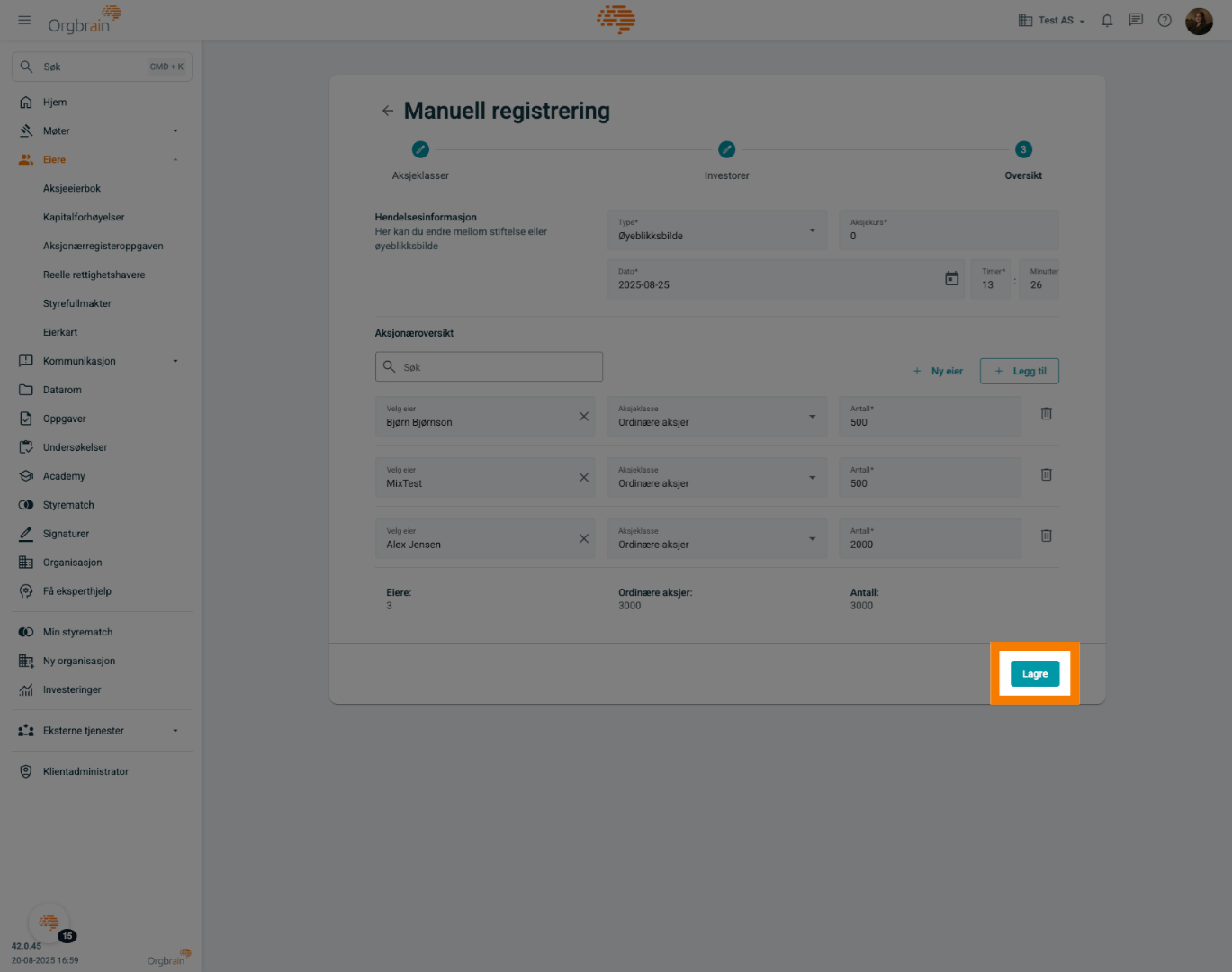Click Antall field for MixTest
The height and width of the screenshot is (972, 1232).
point(930,478)
